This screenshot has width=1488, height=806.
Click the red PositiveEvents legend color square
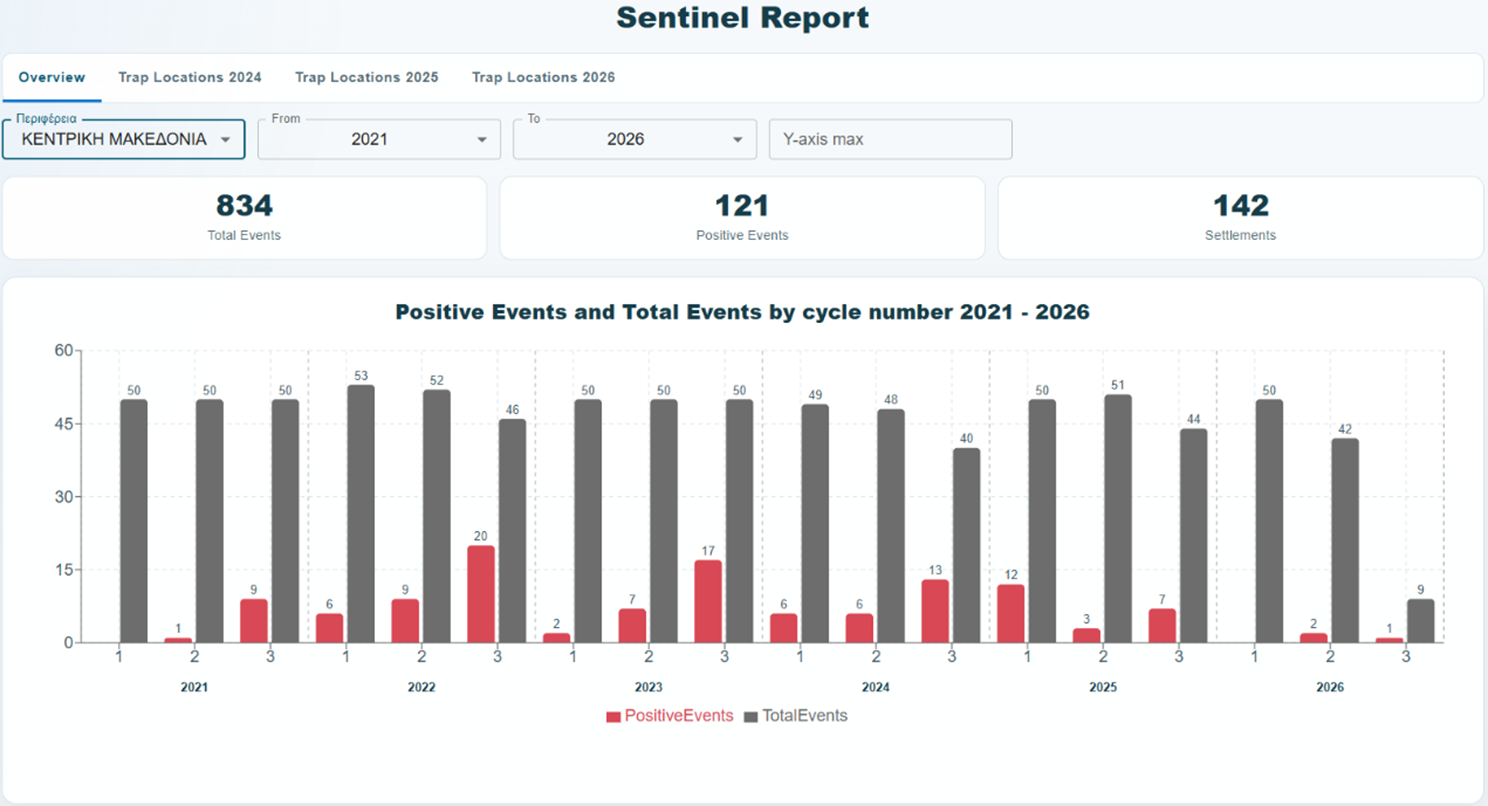pyautogui.click(x=613, y=717)
